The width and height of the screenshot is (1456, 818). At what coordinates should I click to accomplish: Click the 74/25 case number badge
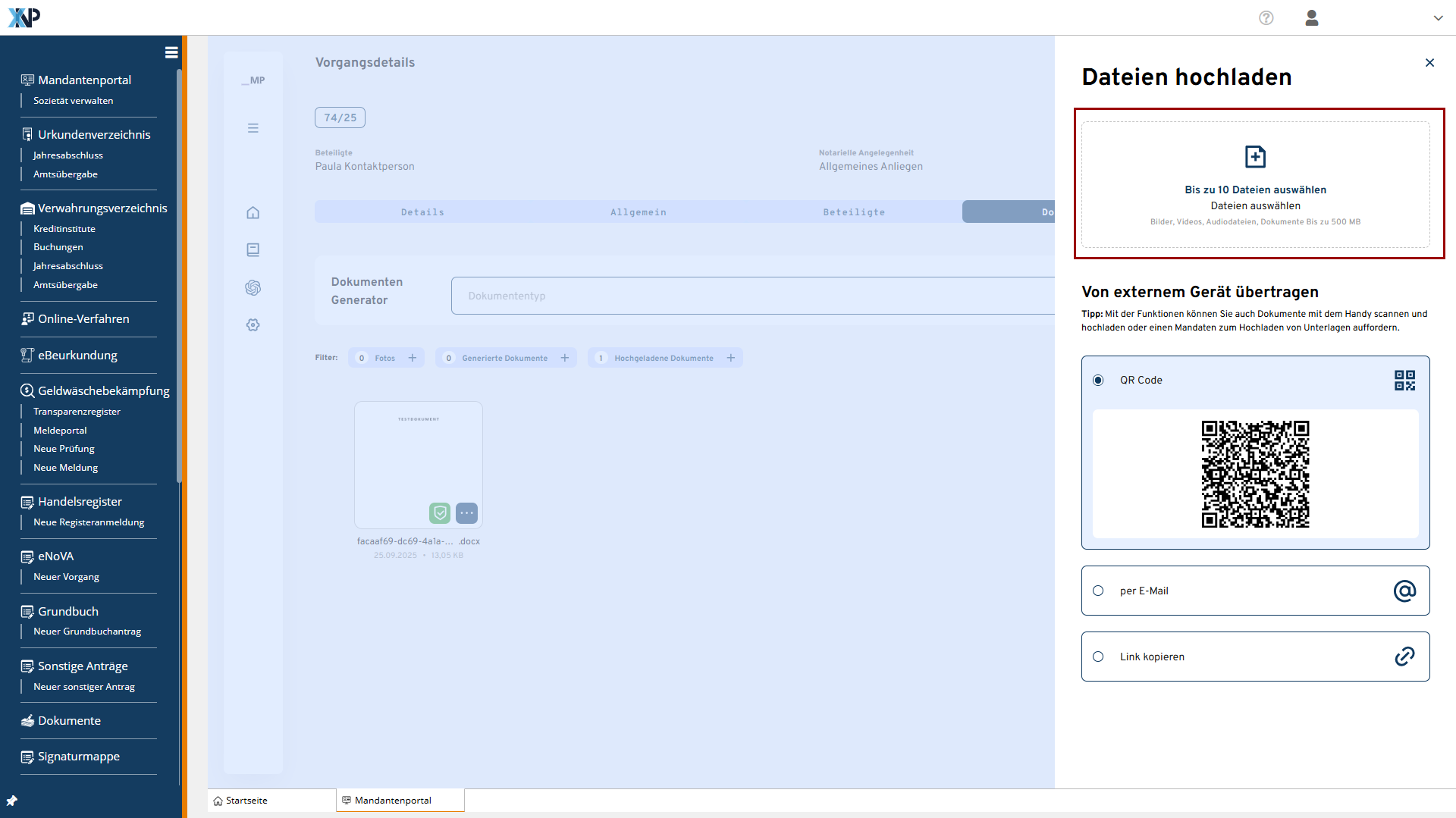[x=340, y=118]
